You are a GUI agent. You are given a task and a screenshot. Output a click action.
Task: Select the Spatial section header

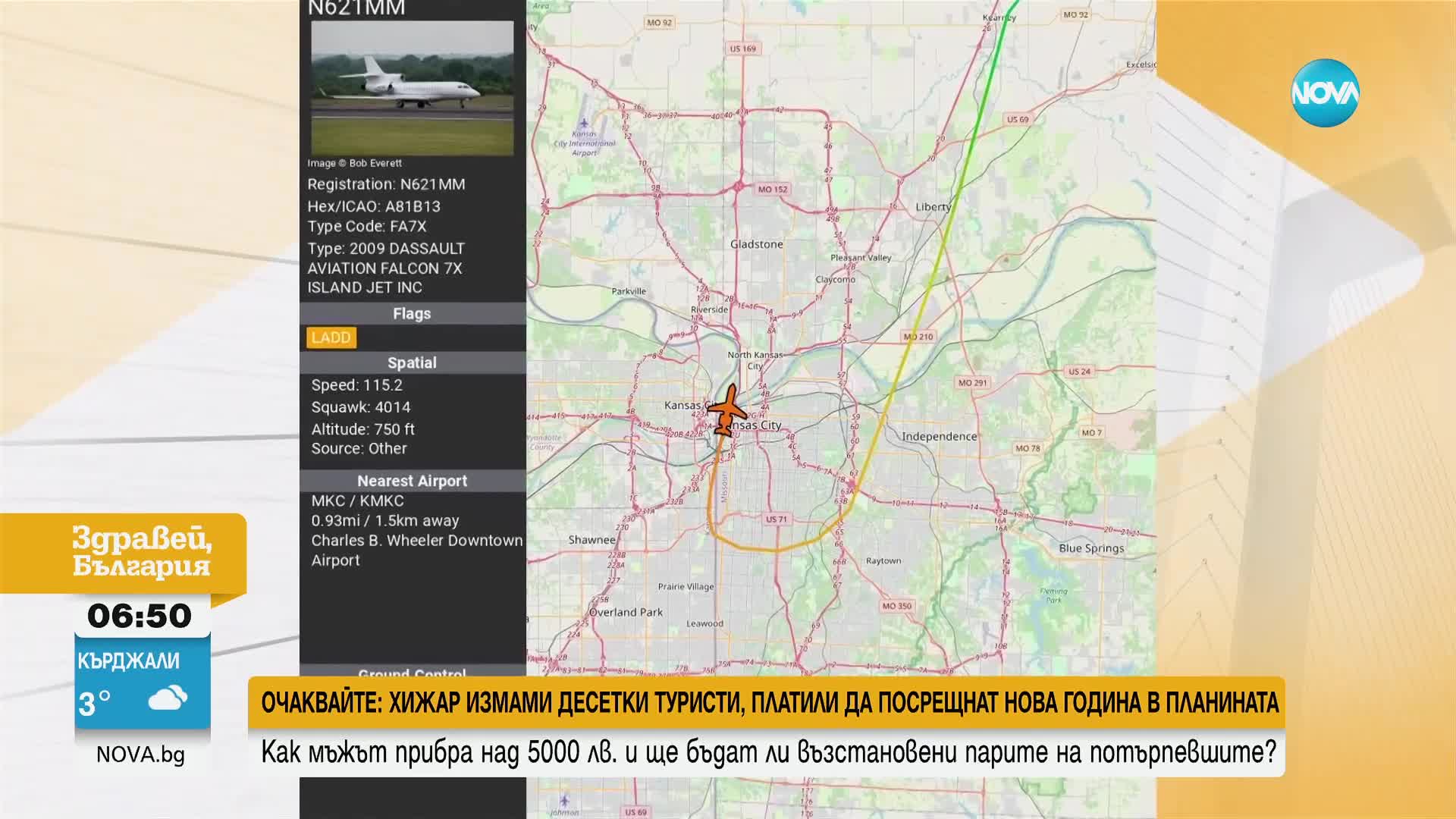(412, 363)
